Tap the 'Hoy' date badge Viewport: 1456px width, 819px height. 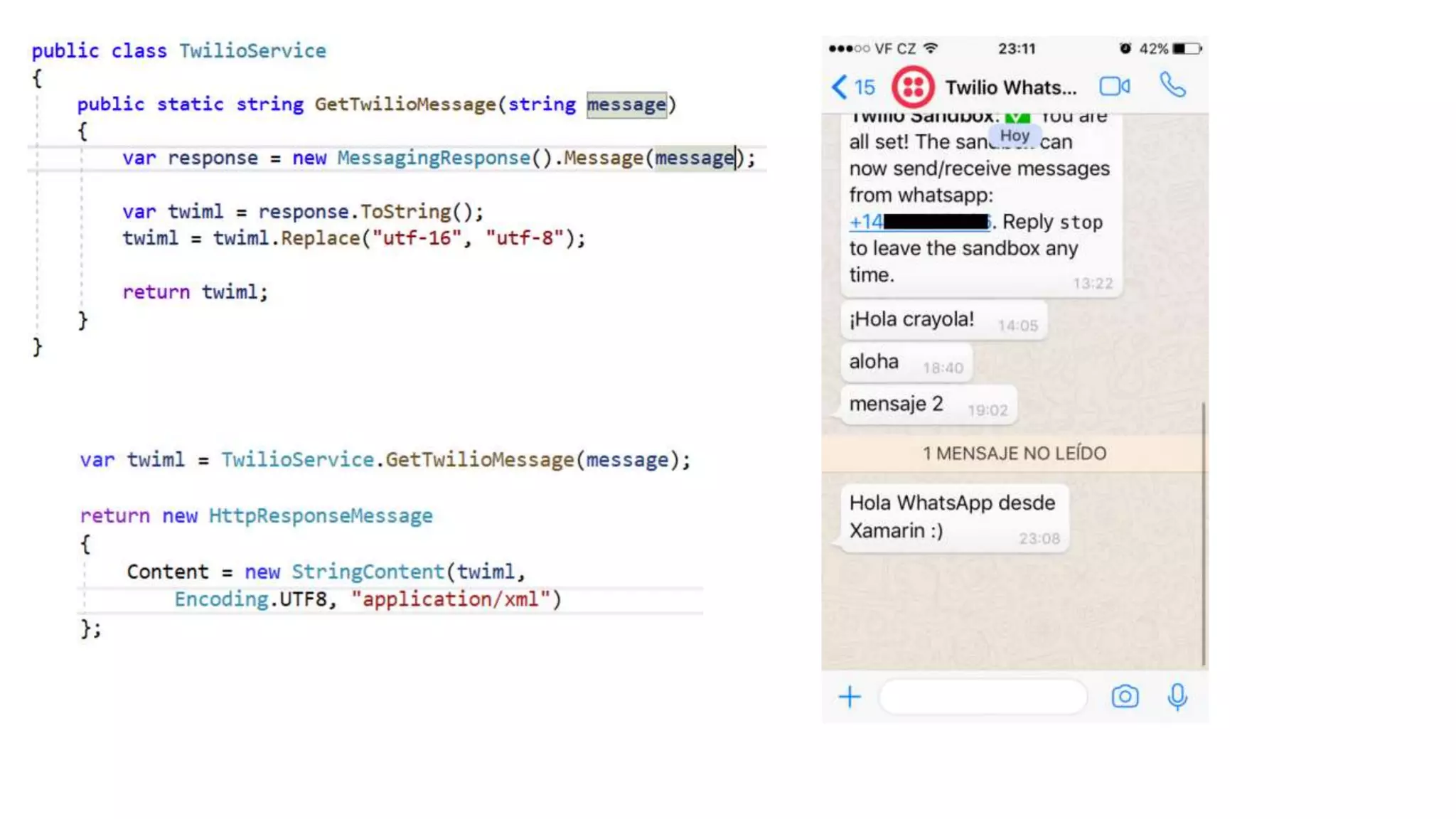(x=1015, y=135)
